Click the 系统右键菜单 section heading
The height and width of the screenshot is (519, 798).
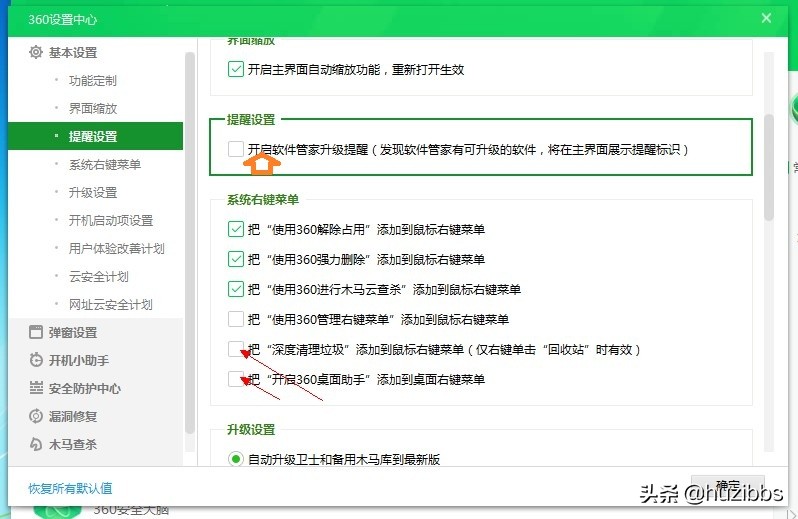[263, 199]
